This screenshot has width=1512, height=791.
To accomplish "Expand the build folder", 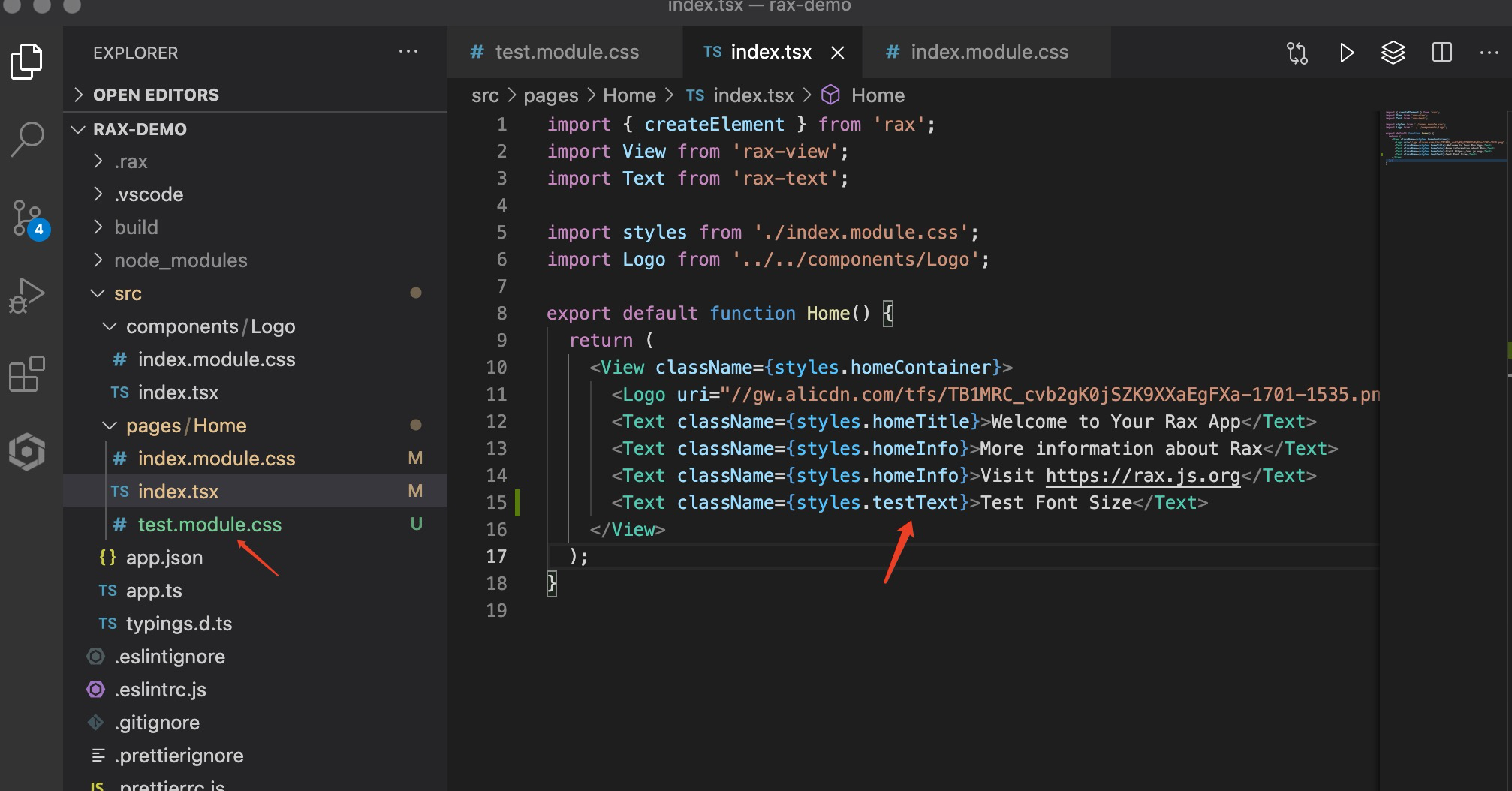I will tap(255, 227).
